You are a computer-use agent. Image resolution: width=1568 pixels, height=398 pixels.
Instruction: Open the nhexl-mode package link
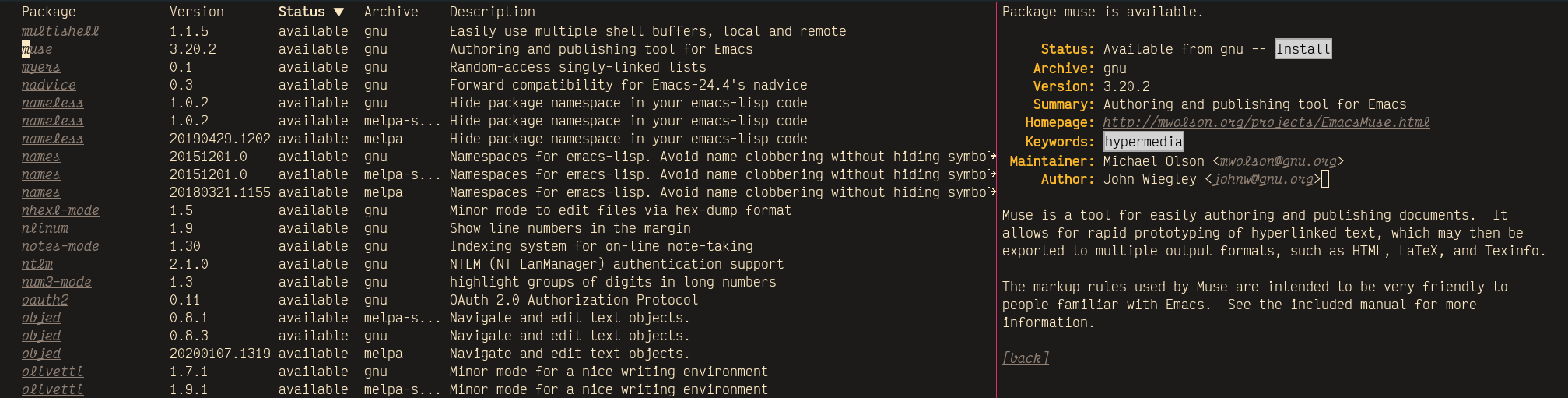60,210
